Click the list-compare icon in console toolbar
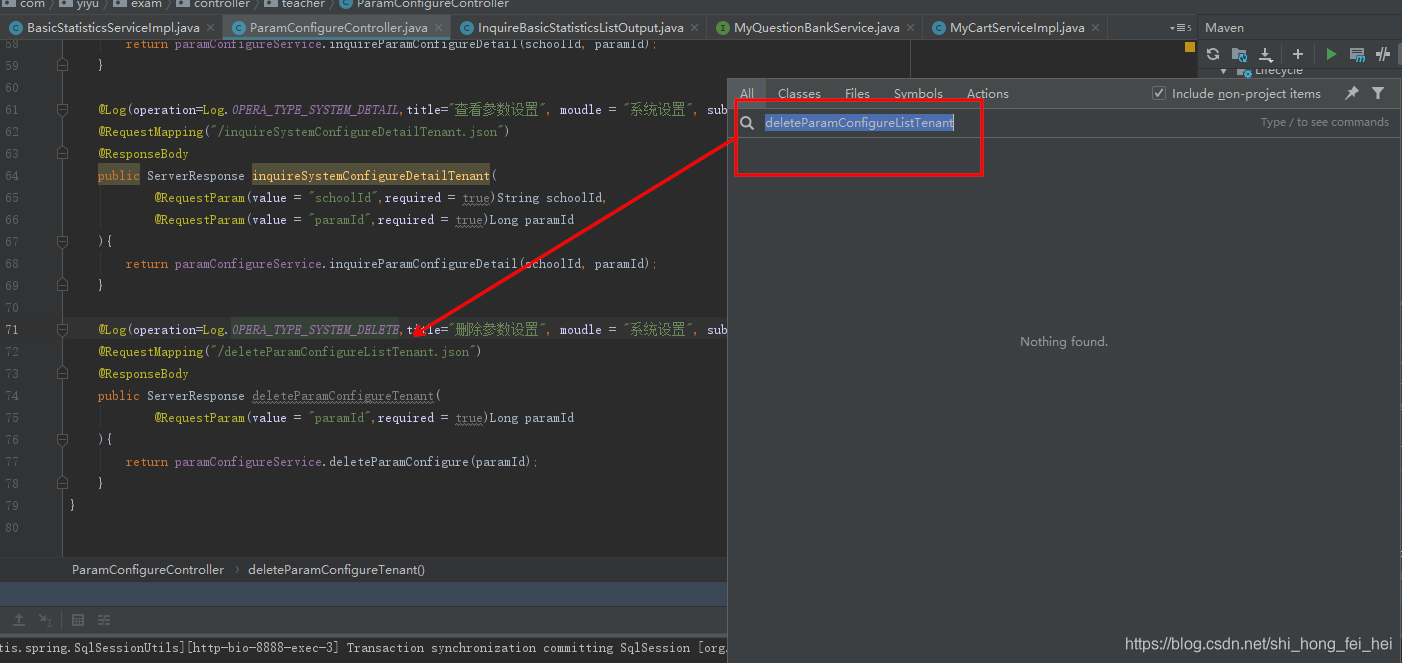The height and width of the screenshot is (663, 1402). pyautogui.click(x=104, y=620)
